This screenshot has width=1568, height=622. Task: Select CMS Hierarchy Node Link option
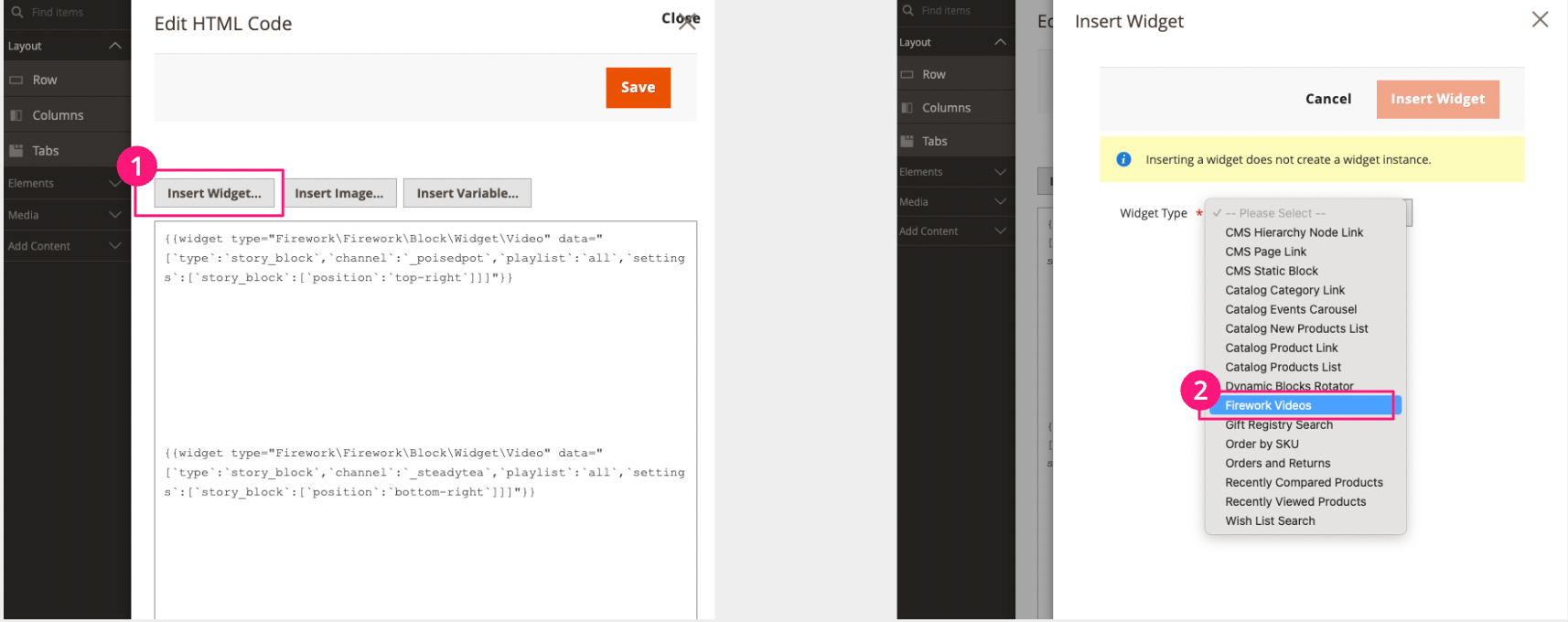point(1294,232)
